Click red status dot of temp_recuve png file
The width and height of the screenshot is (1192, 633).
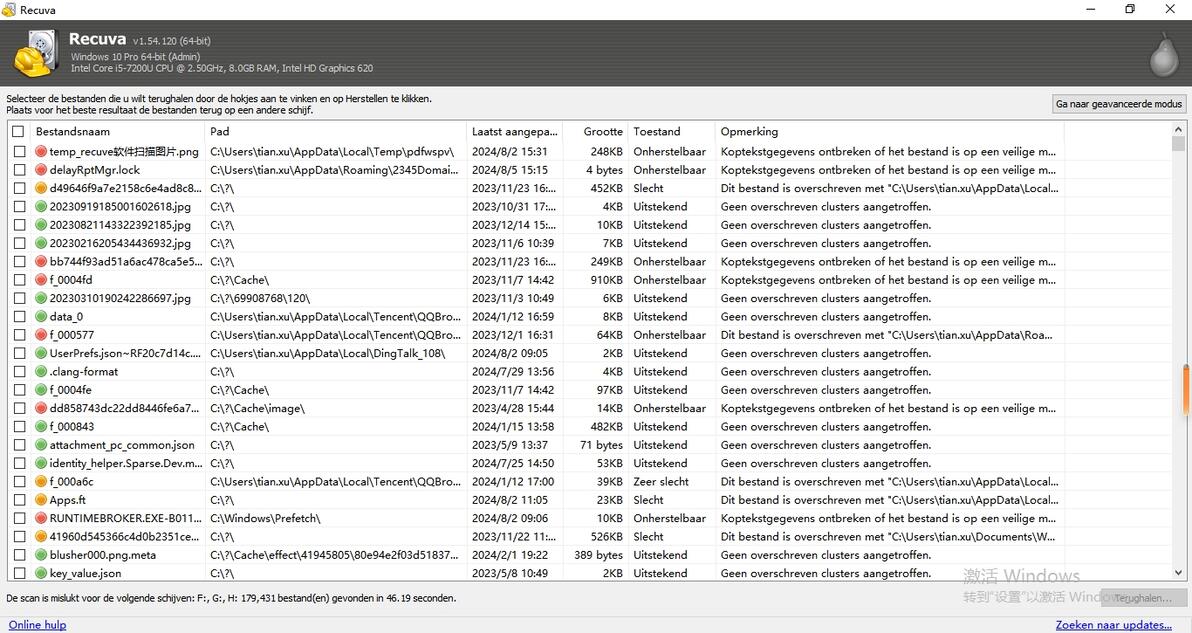pyautogui.click(x=41, y=152)
